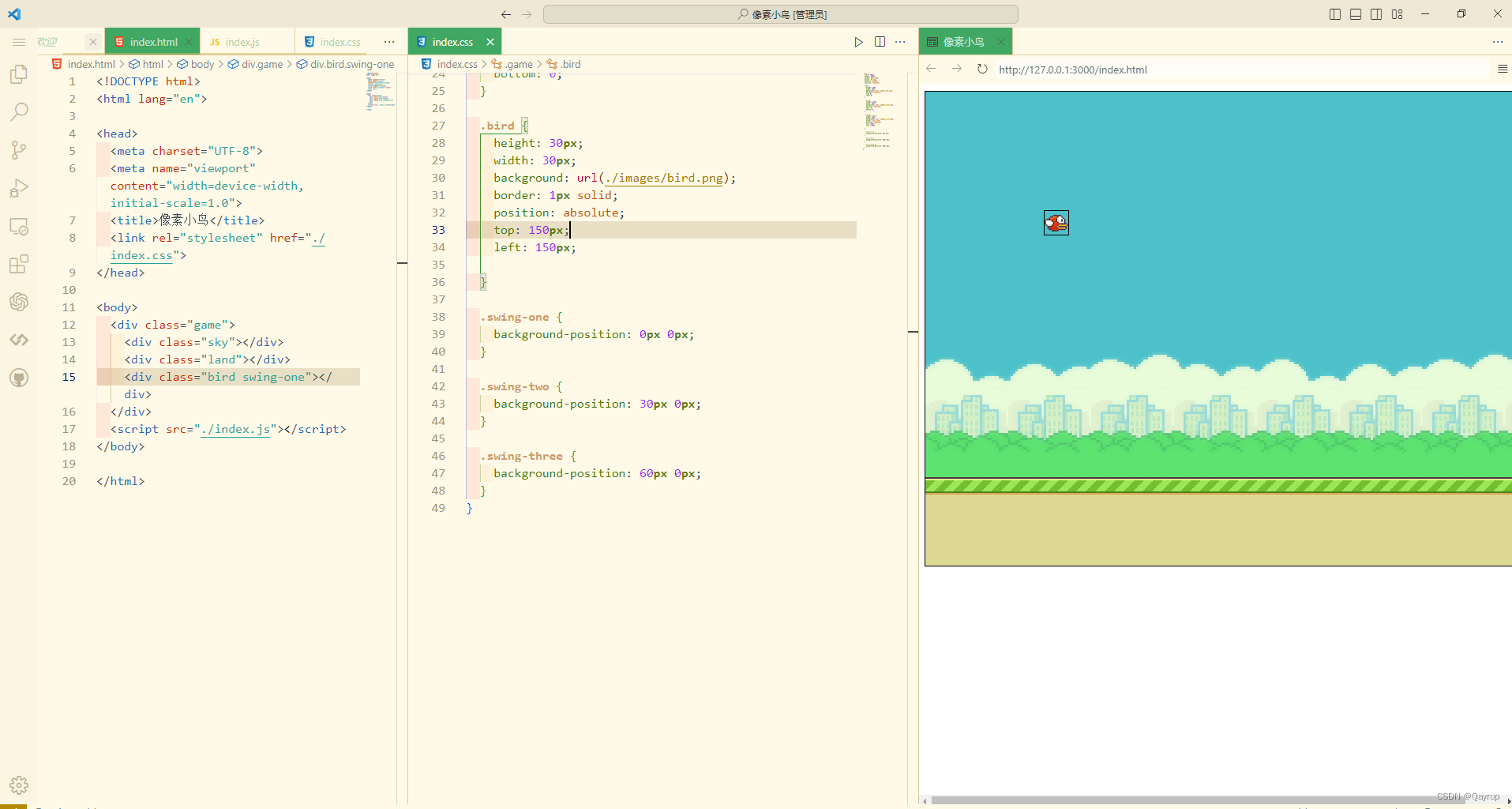
Task: Click line 15 bird swing-one div
Action: tap(228, 377)
